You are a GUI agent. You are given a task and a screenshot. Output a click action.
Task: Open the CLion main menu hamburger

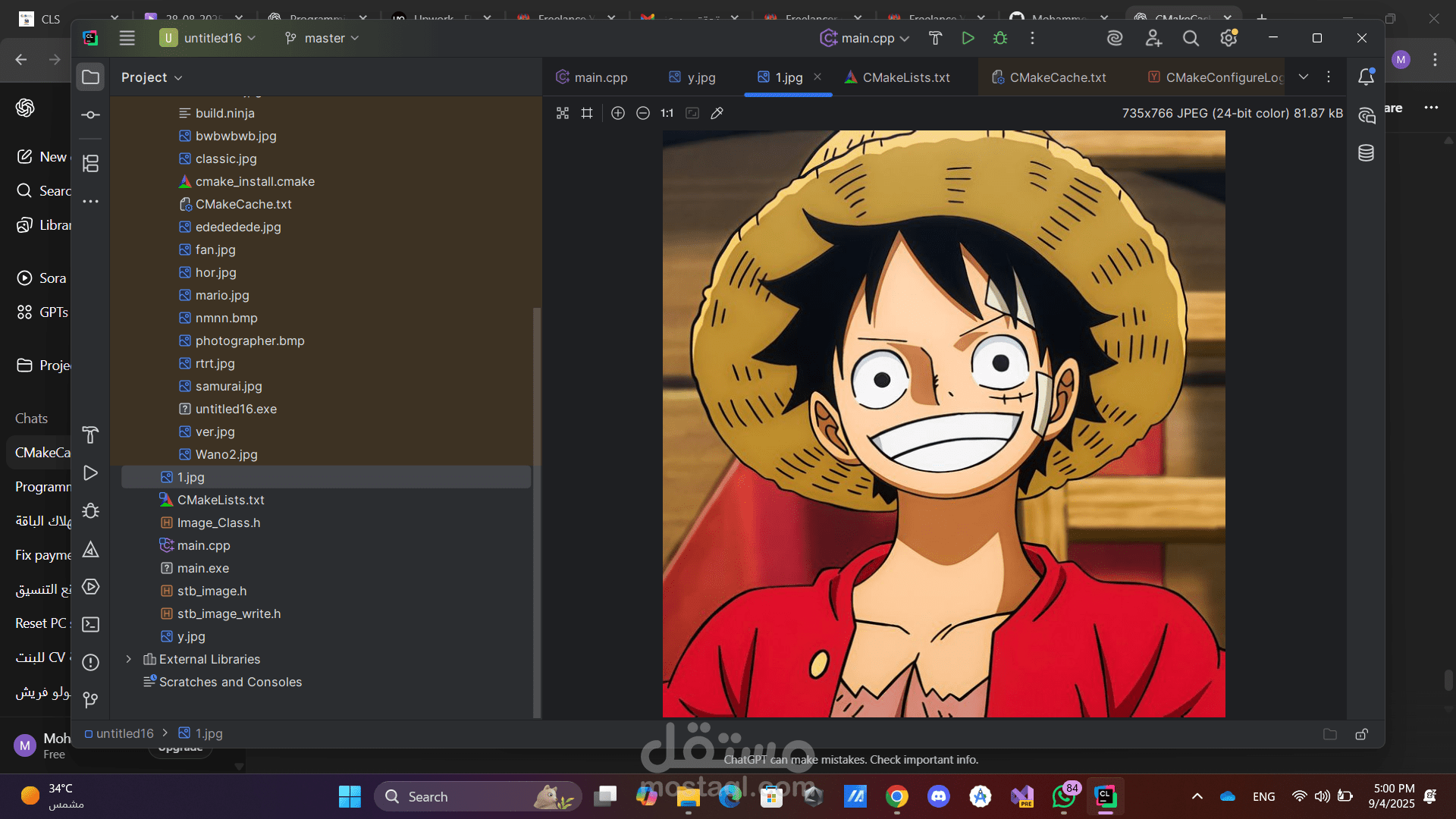(127, 38)
